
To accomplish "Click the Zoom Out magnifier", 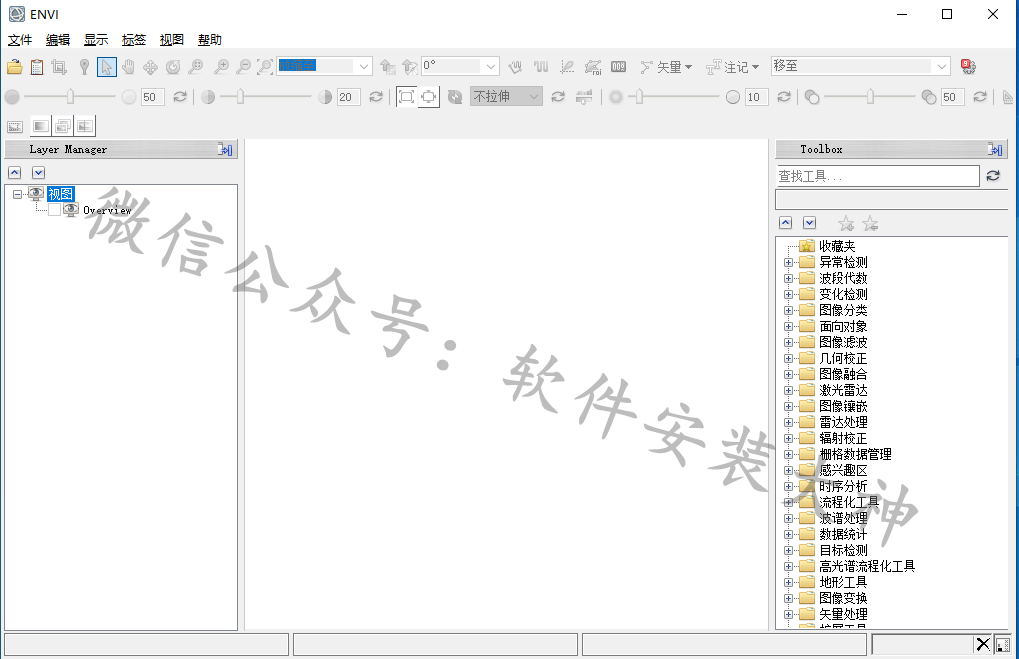I will coord(244,66).
